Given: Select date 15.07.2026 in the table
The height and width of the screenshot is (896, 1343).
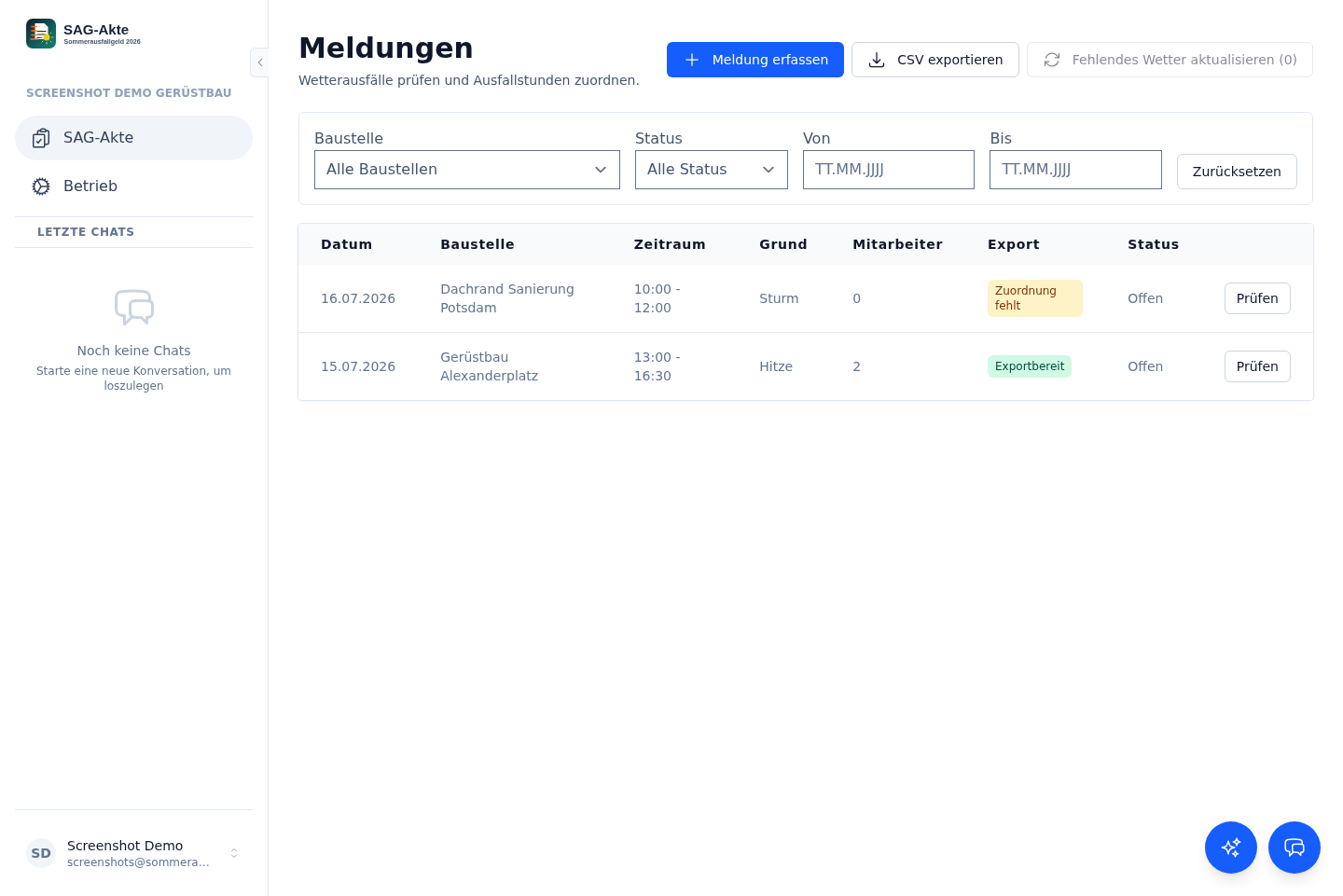Looking at the screenshot, I should click(358, 366).
